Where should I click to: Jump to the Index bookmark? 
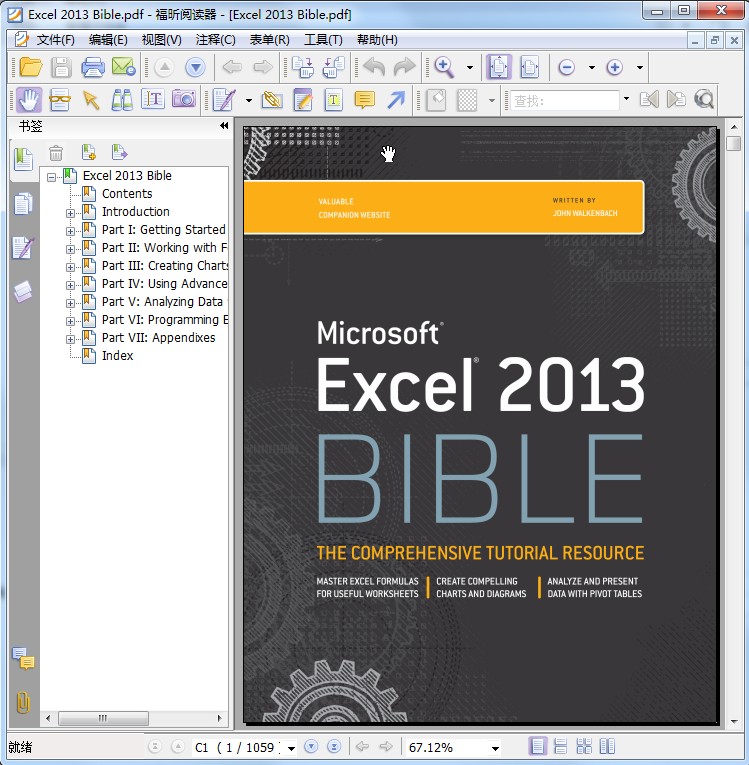tap(117, 356)
